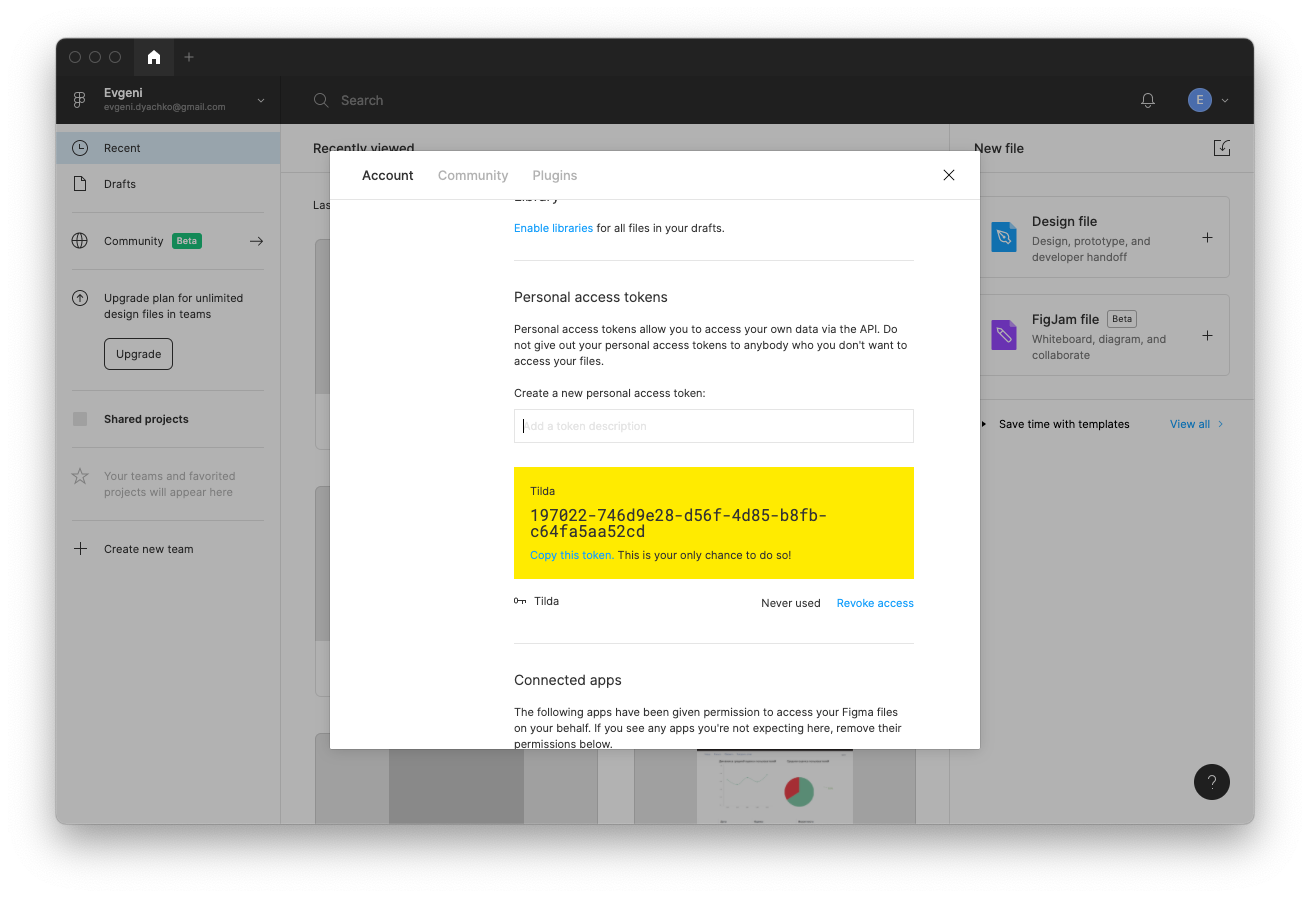Click the import file icon beside New file
1310x898 pixels.
tap(1221, 148)
